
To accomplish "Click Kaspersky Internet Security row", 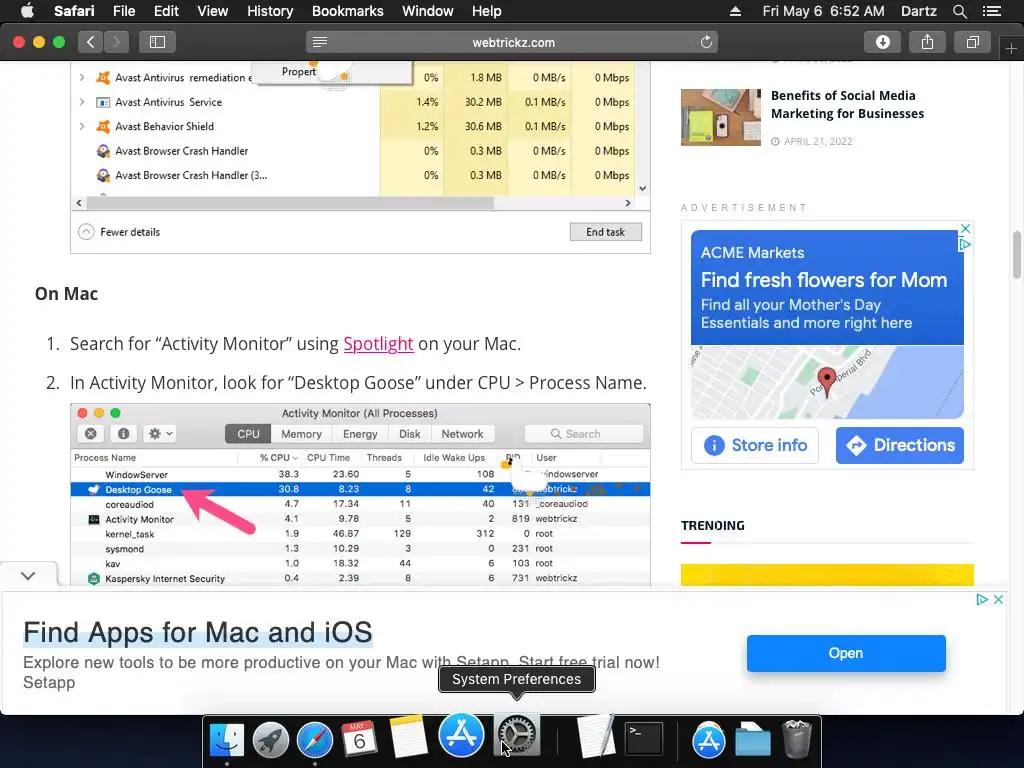I will pyautogui.click(x=360, y=579).
